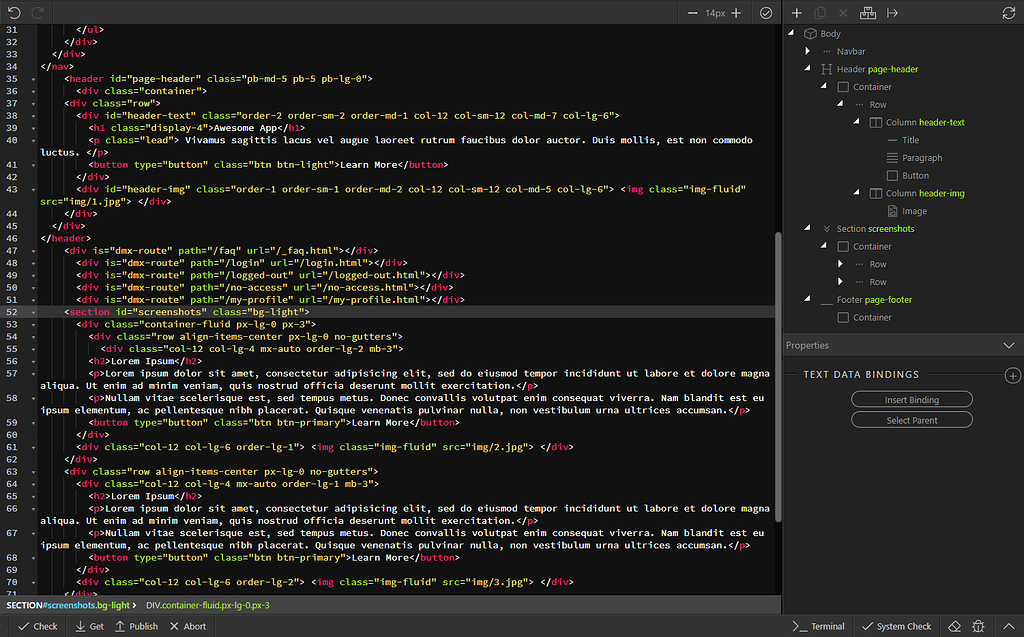Image resolution: width=1024 pixels, height=637 pixels.
Task: Click the delete X icon above the DOM tree
Action: (843, 13)
